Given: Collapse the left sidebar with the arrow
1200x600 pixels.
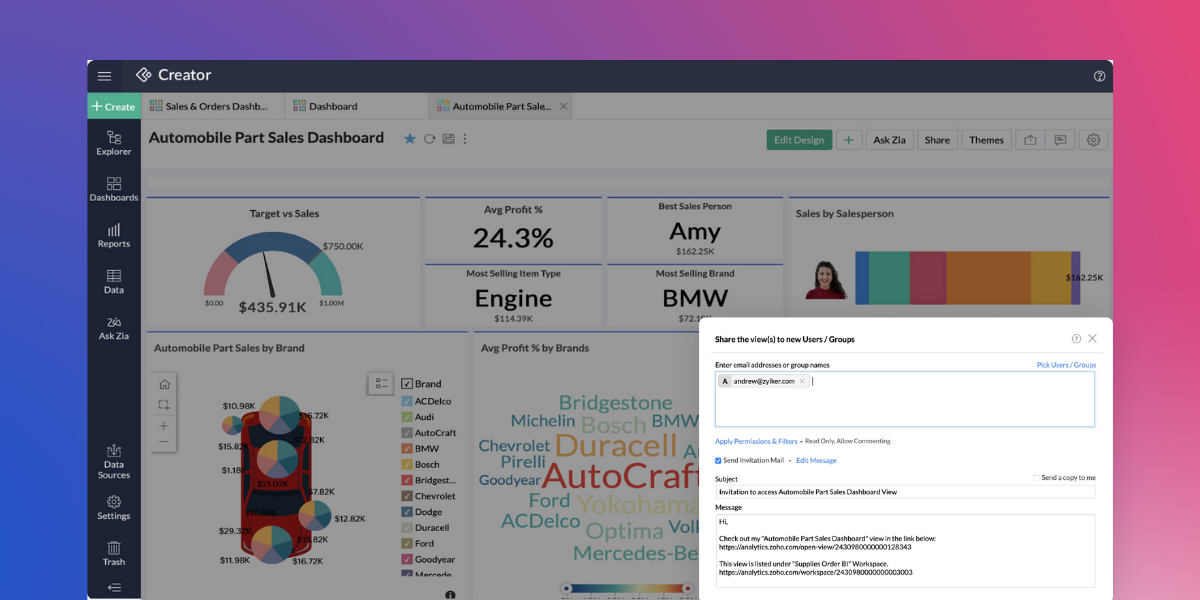Looking at the screenshot, I should [x=114, y=588].
